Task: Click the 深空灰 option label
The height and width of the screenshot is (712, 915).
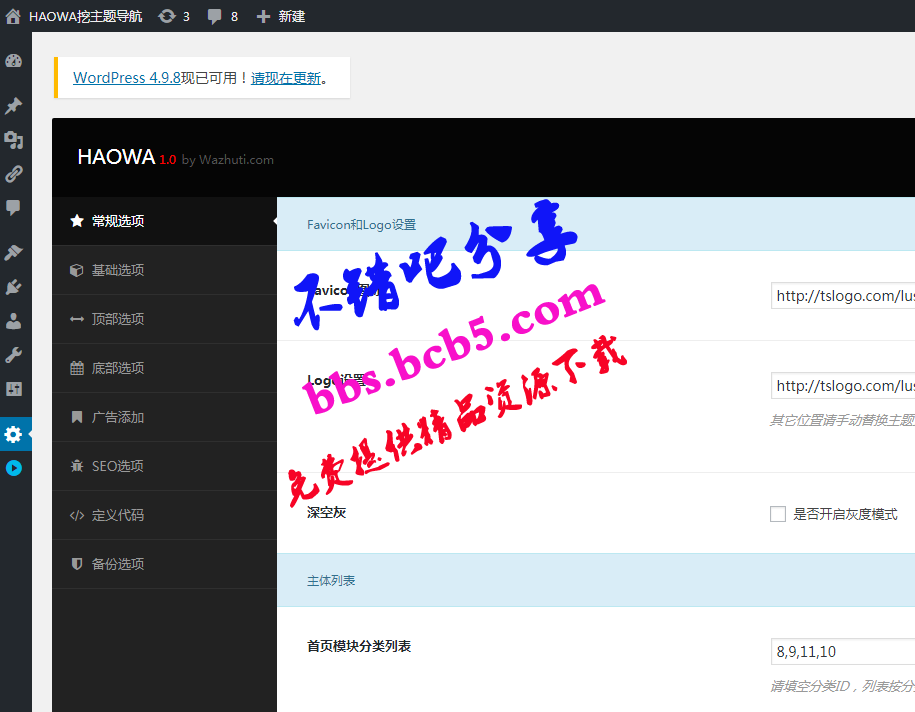Action: point(327,512)
